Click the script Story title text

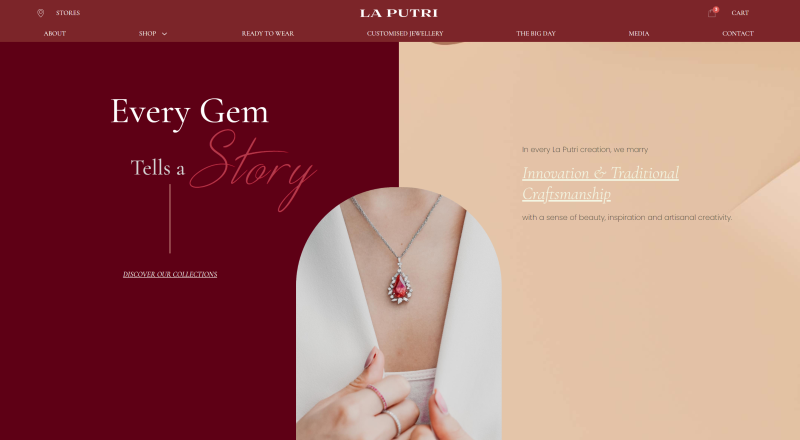pyautogui.click(x=254, y=169)
